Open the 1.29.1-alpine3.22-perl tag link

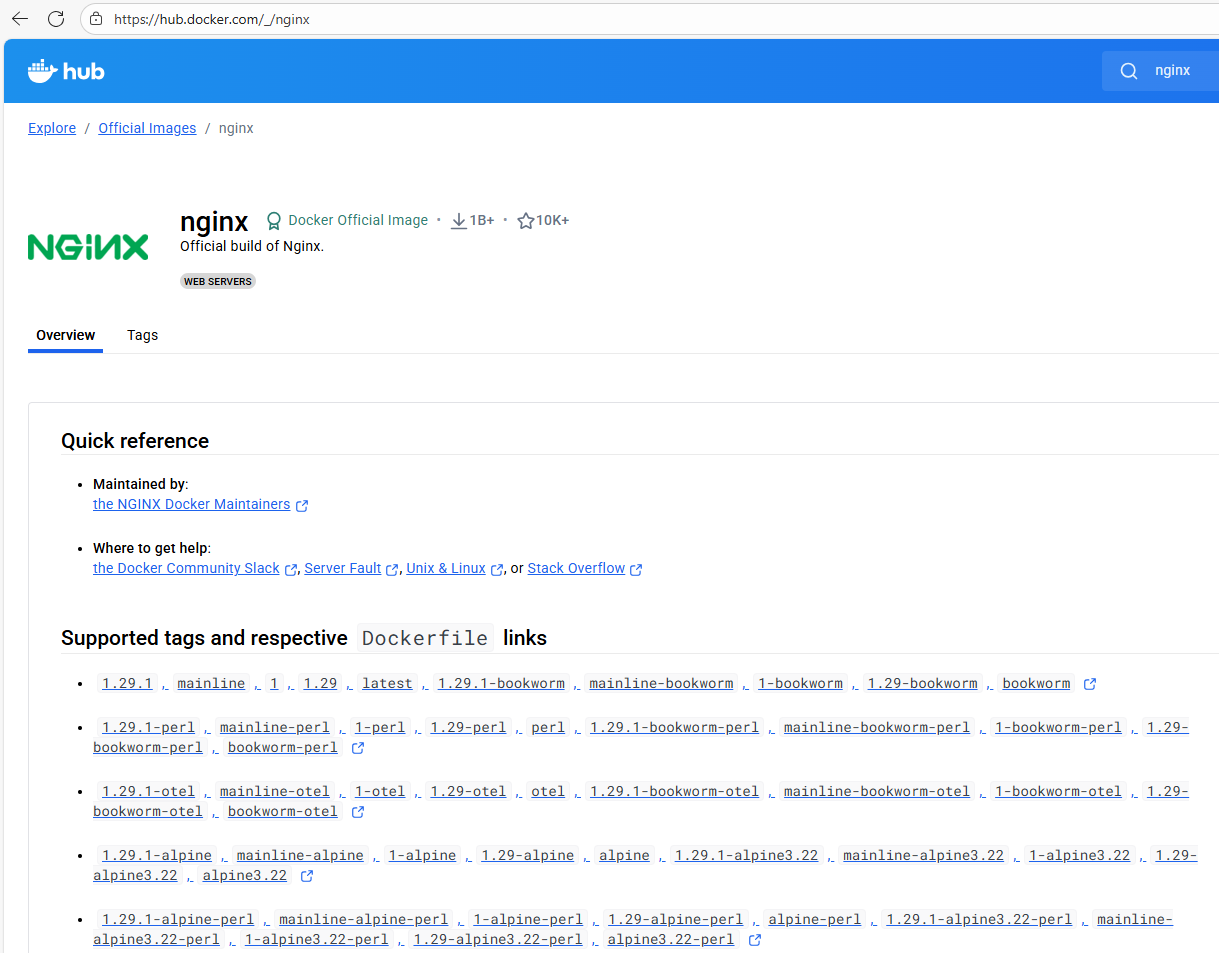[x=979, y=919]
